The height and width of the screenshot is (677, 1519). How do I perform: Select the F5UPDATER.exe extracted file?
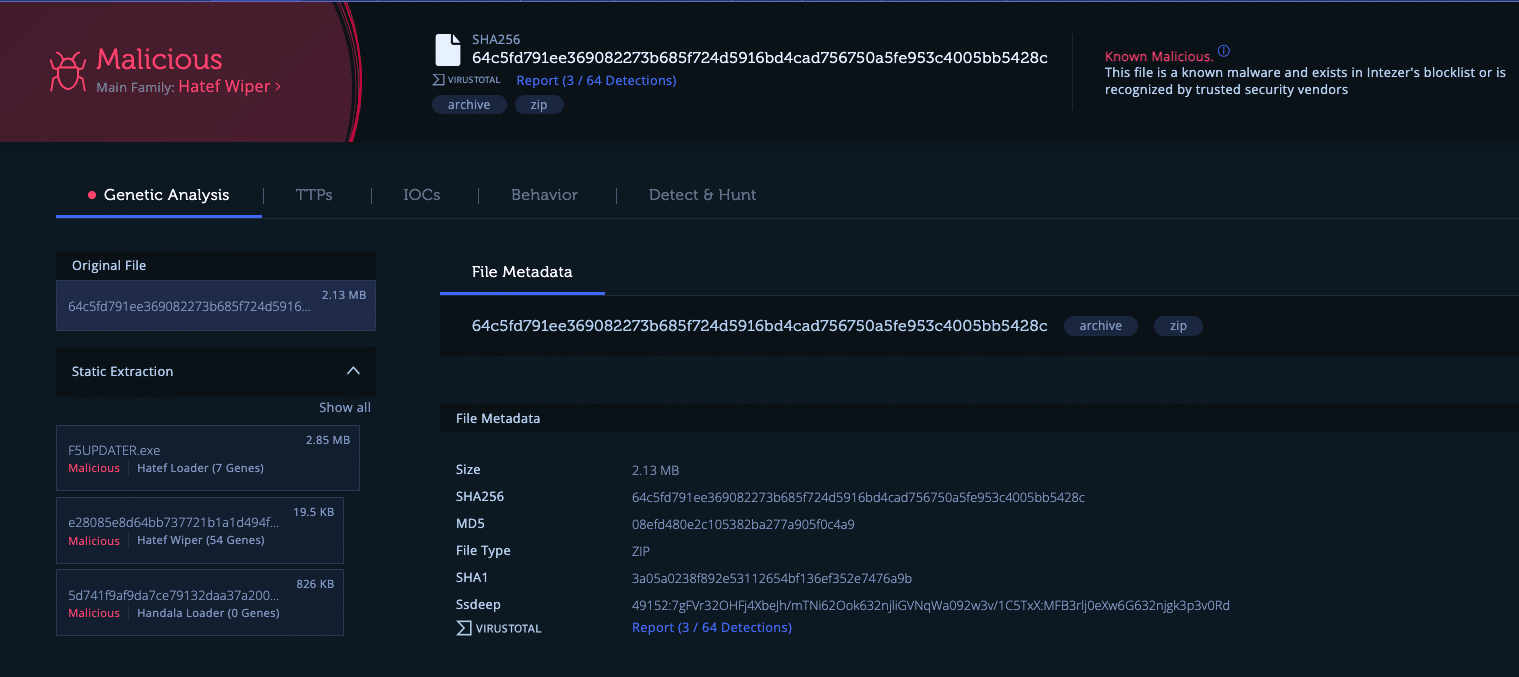207,458
